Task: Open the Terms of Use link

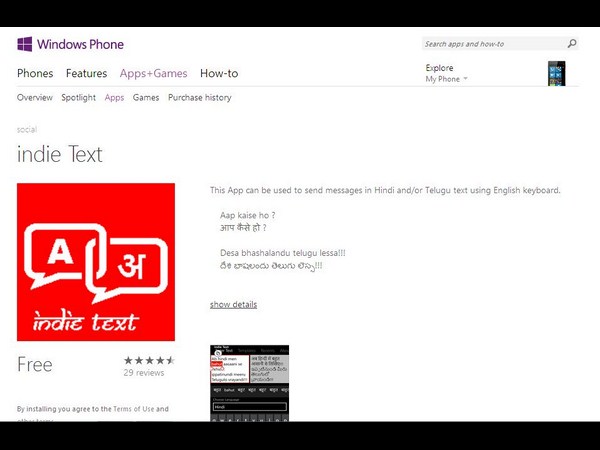Action: click(x=134, y=409)
